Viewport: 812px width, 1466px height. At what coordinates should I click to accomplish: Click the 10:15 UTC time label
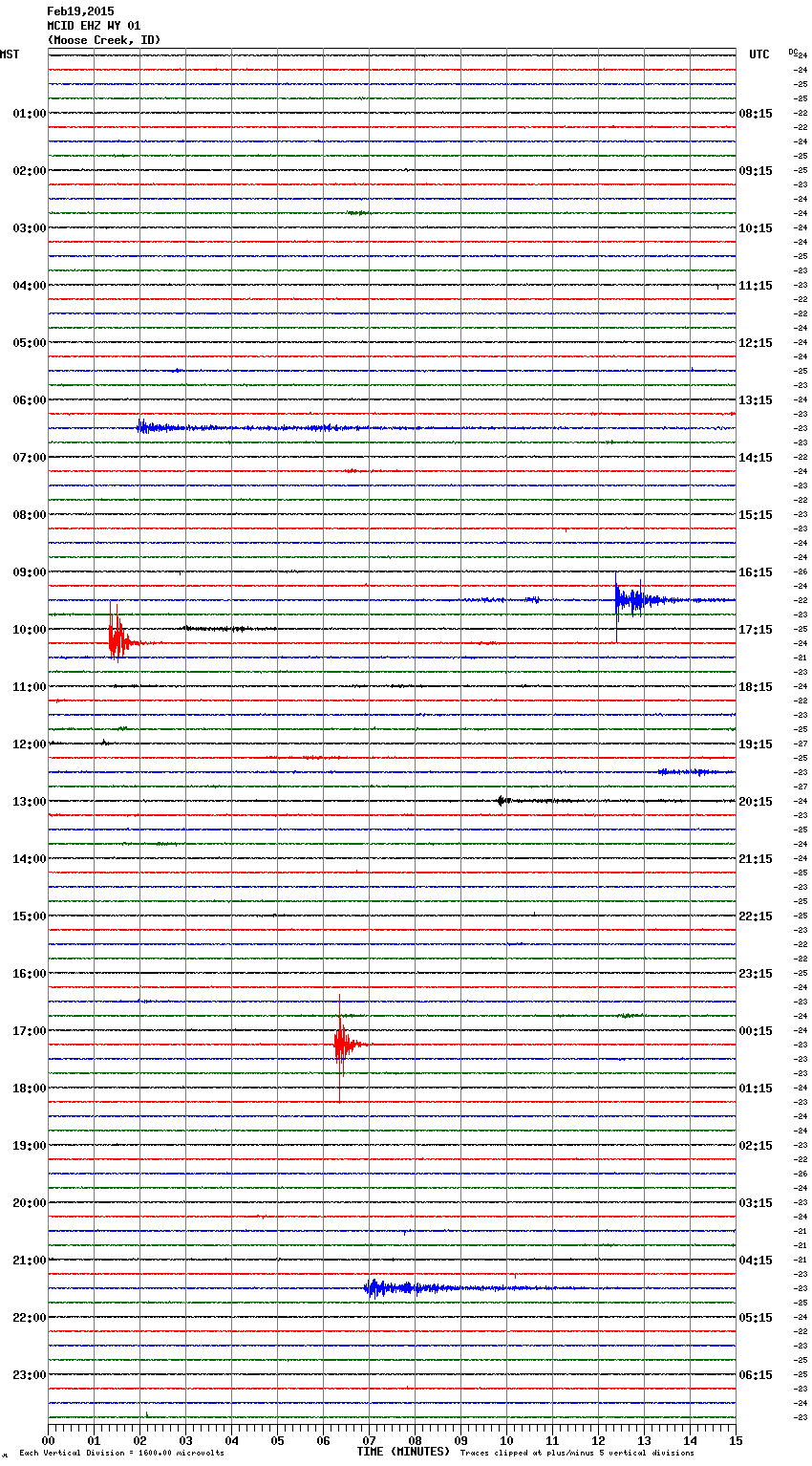pyautogui.click(x=756, y=228)
